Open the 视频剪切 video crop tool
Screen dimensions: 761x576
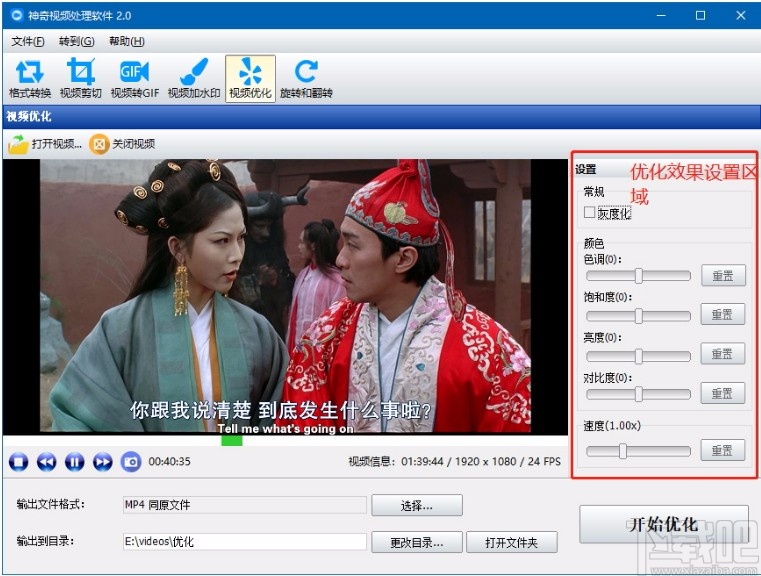click(81, 79)
